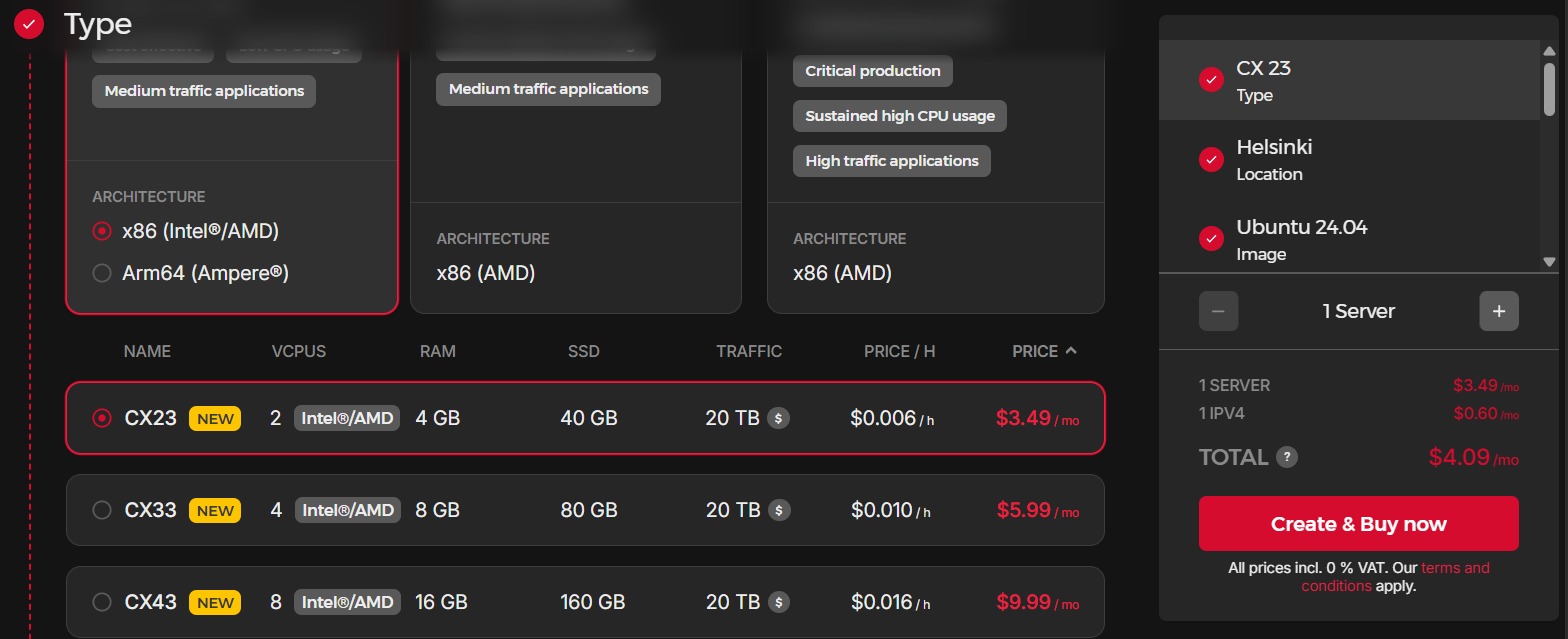Screen dimensions: 1568x639
Task: Click the check icon next to CX 23 summary
Action: 1211,80
